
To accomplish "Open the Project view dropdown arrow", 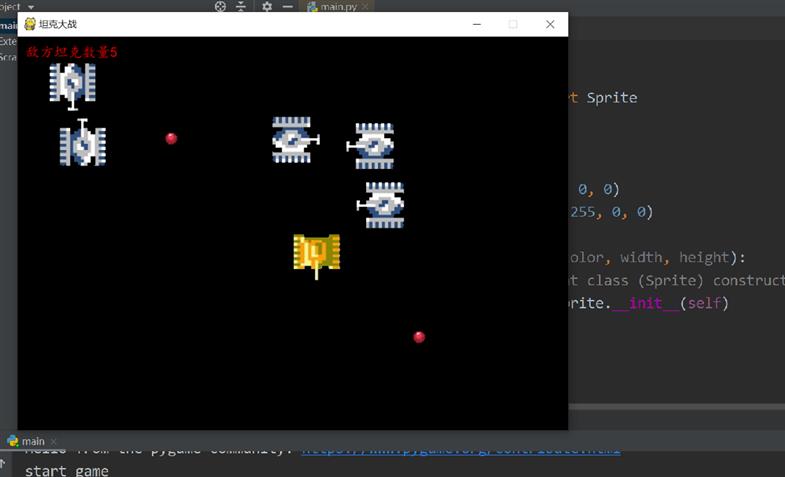I will pos(31,7).
